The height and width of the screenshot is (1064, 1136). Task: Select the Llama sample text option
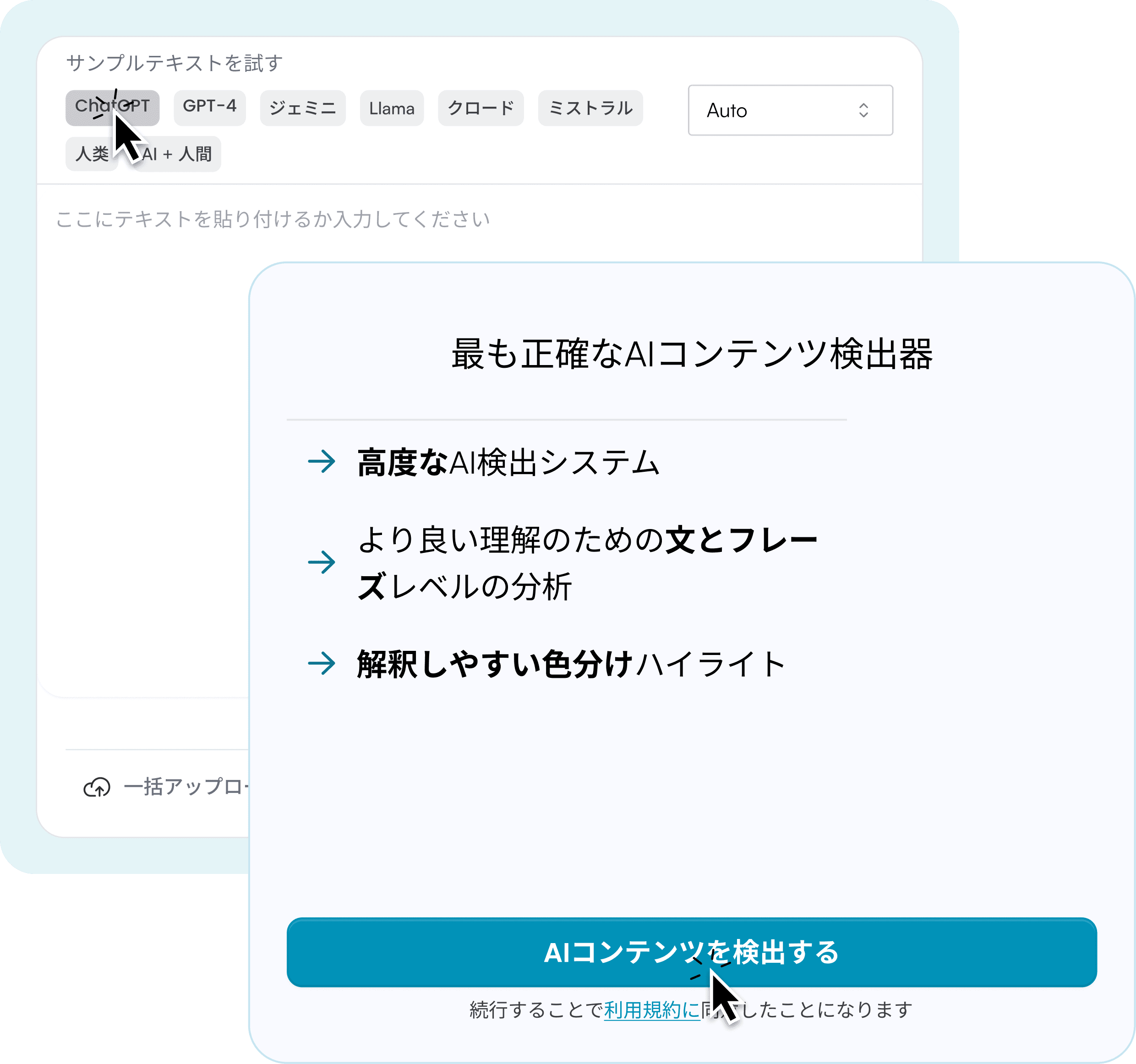point(392,108)
